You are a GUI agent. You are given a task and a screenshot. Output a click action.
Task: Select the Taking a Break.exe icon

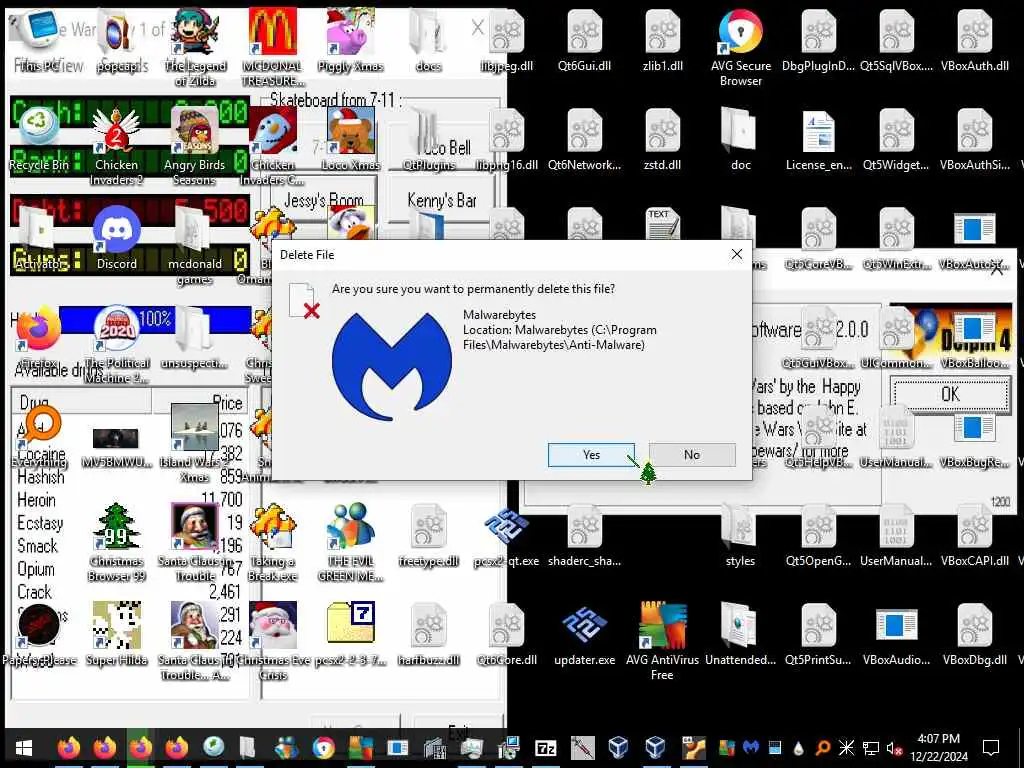pyautogui.click(x=273, y=542)
